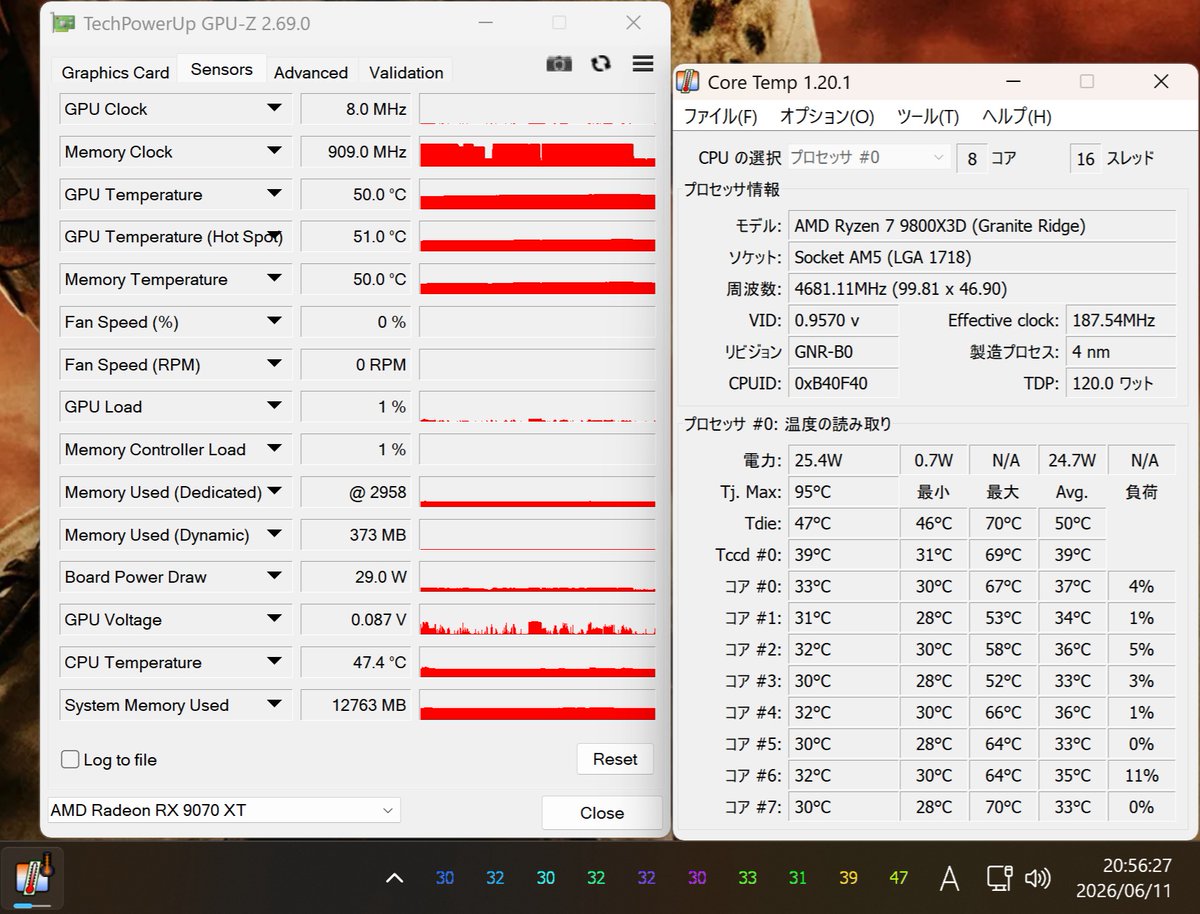1200x914 pixels.
Task: Click the 120.0 ワット TDP value
Action: [1121, 383]
